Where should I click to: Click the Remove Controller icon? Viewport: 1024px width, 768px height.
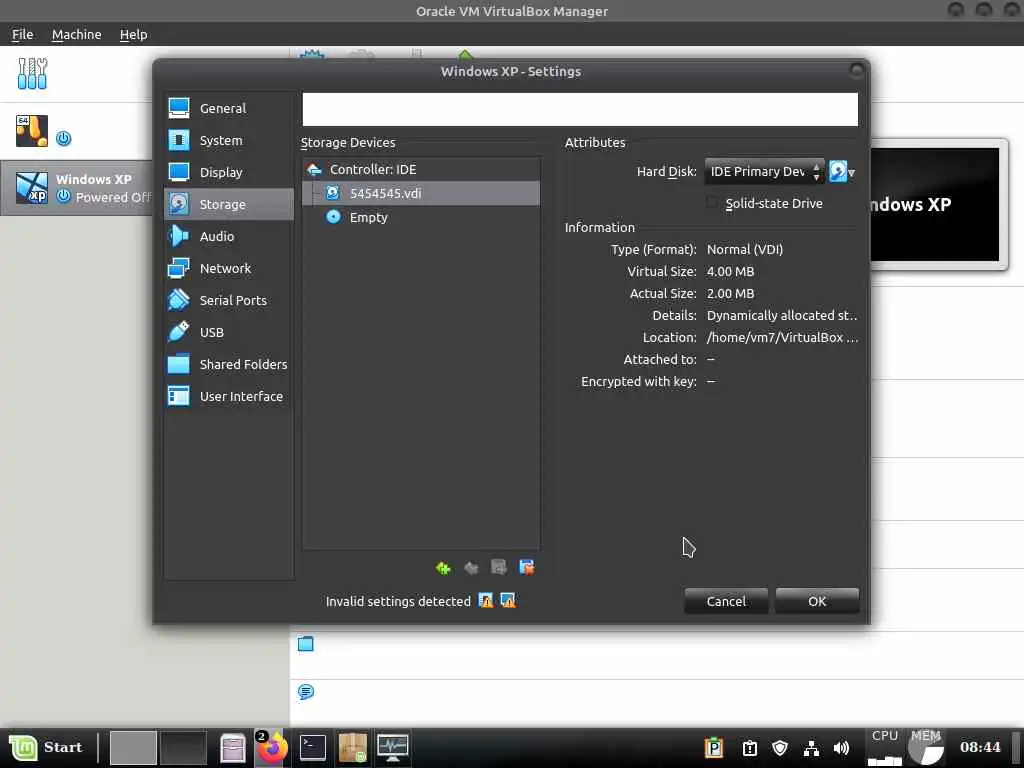point(471,568)
